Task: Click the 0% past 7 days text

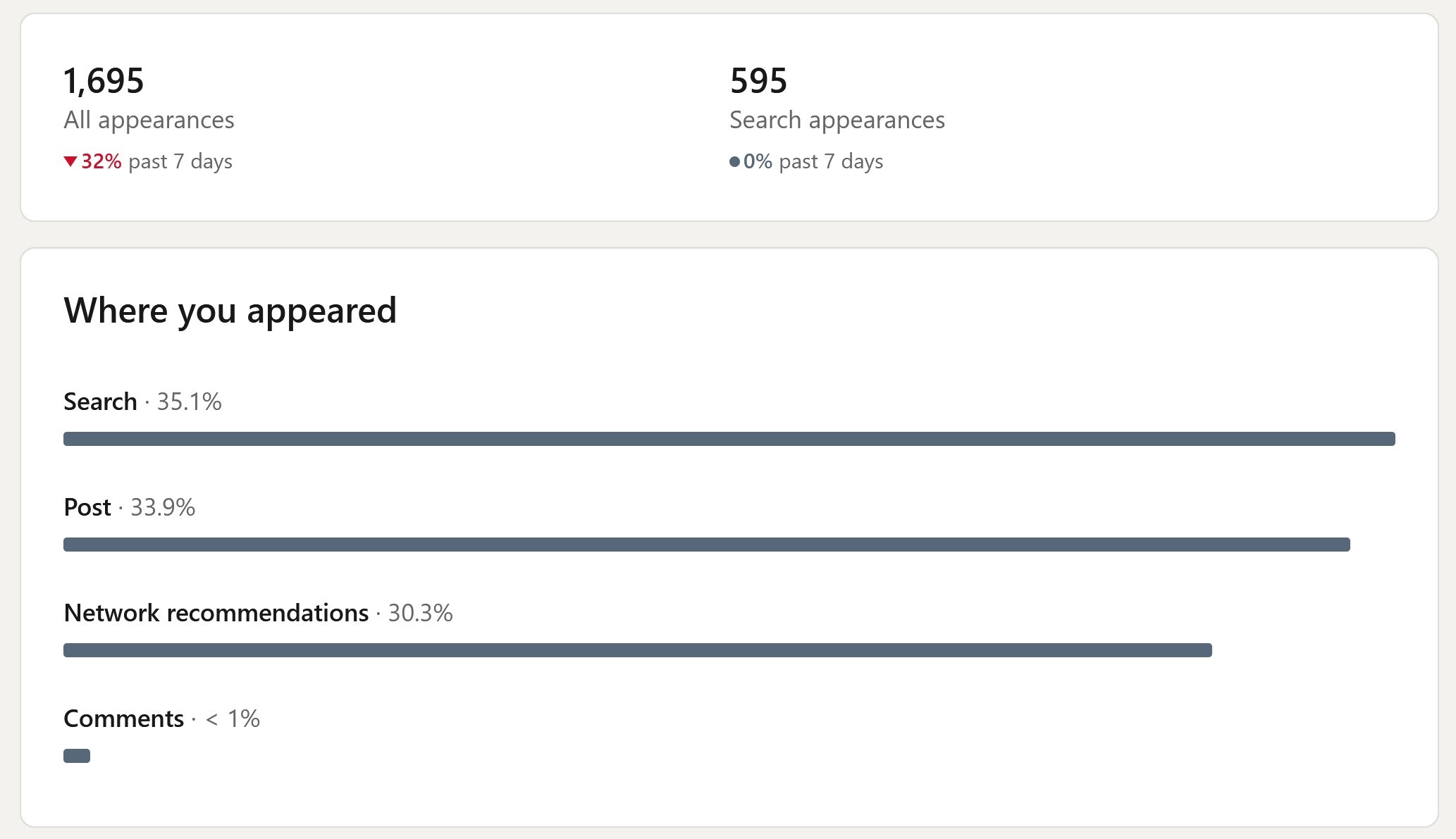Action: [813, 161]
